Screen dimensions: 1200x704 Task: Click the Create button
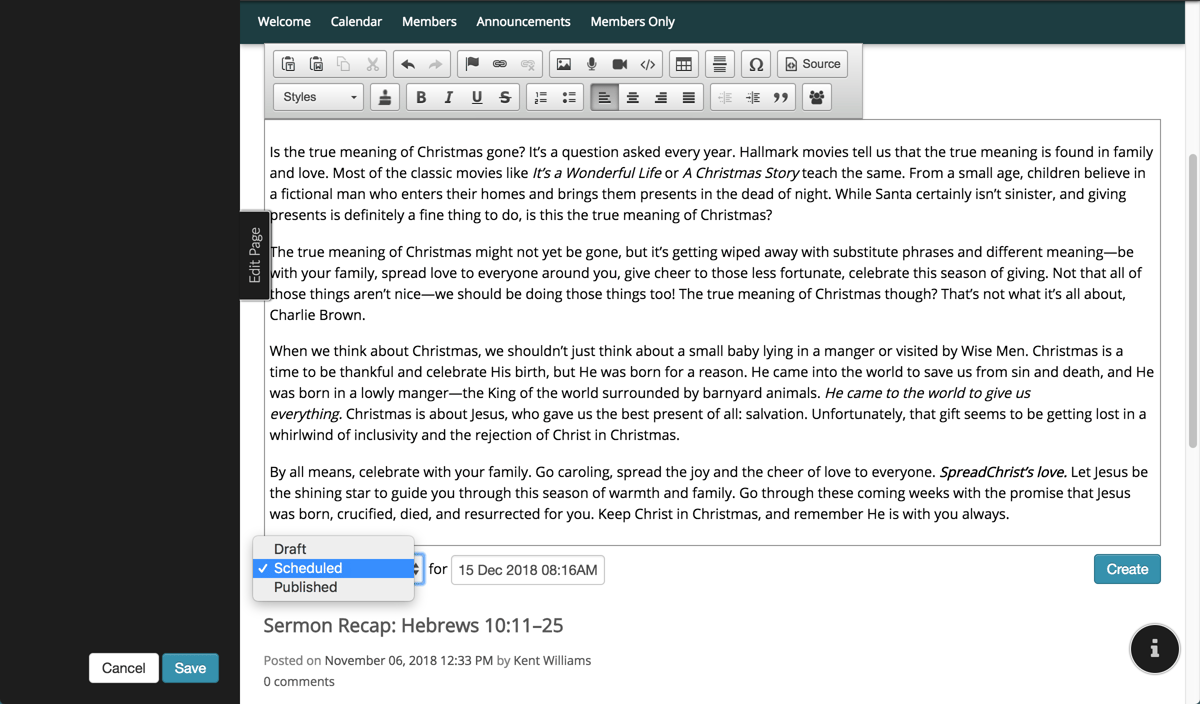coord(1127,569)
